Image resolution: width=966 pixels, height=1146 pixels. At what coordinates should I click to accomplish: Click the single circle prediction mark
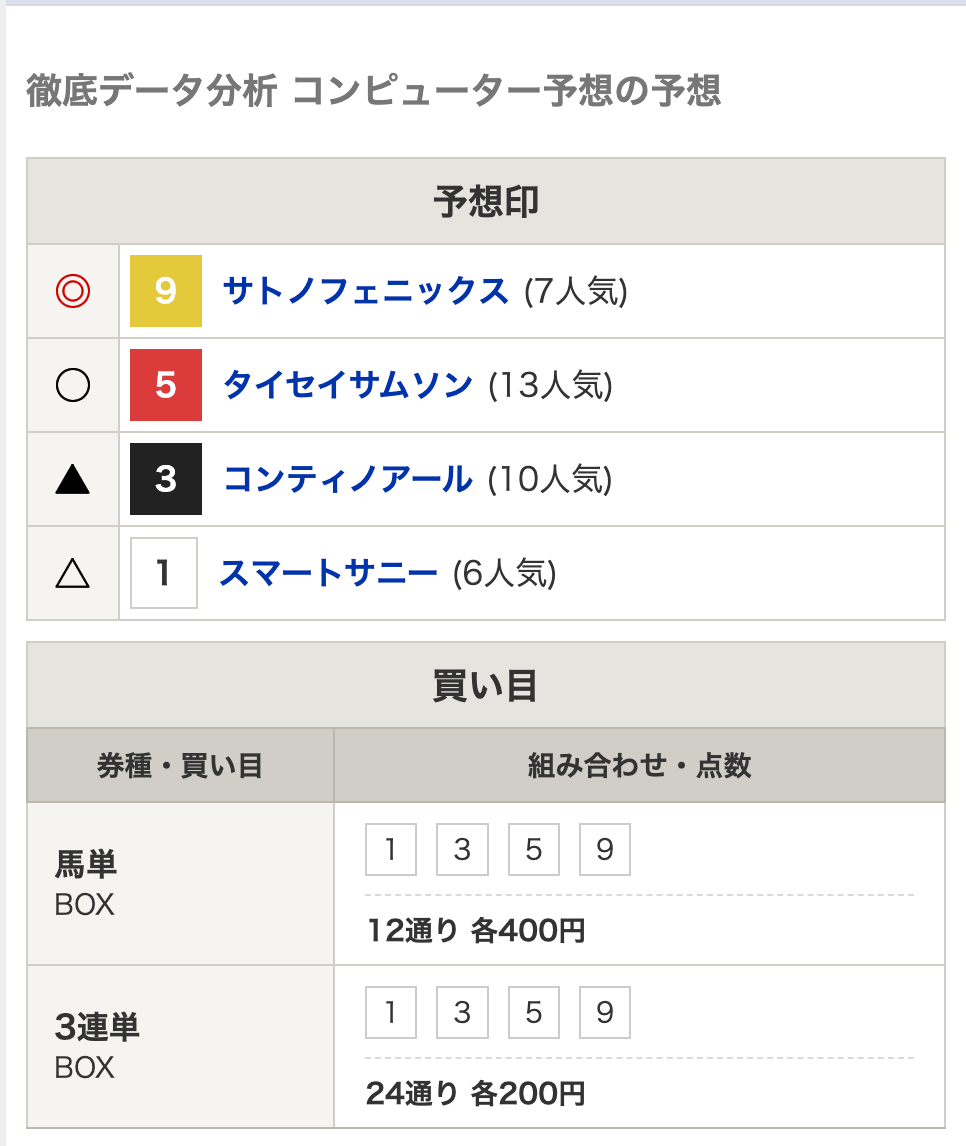point(73,385)
